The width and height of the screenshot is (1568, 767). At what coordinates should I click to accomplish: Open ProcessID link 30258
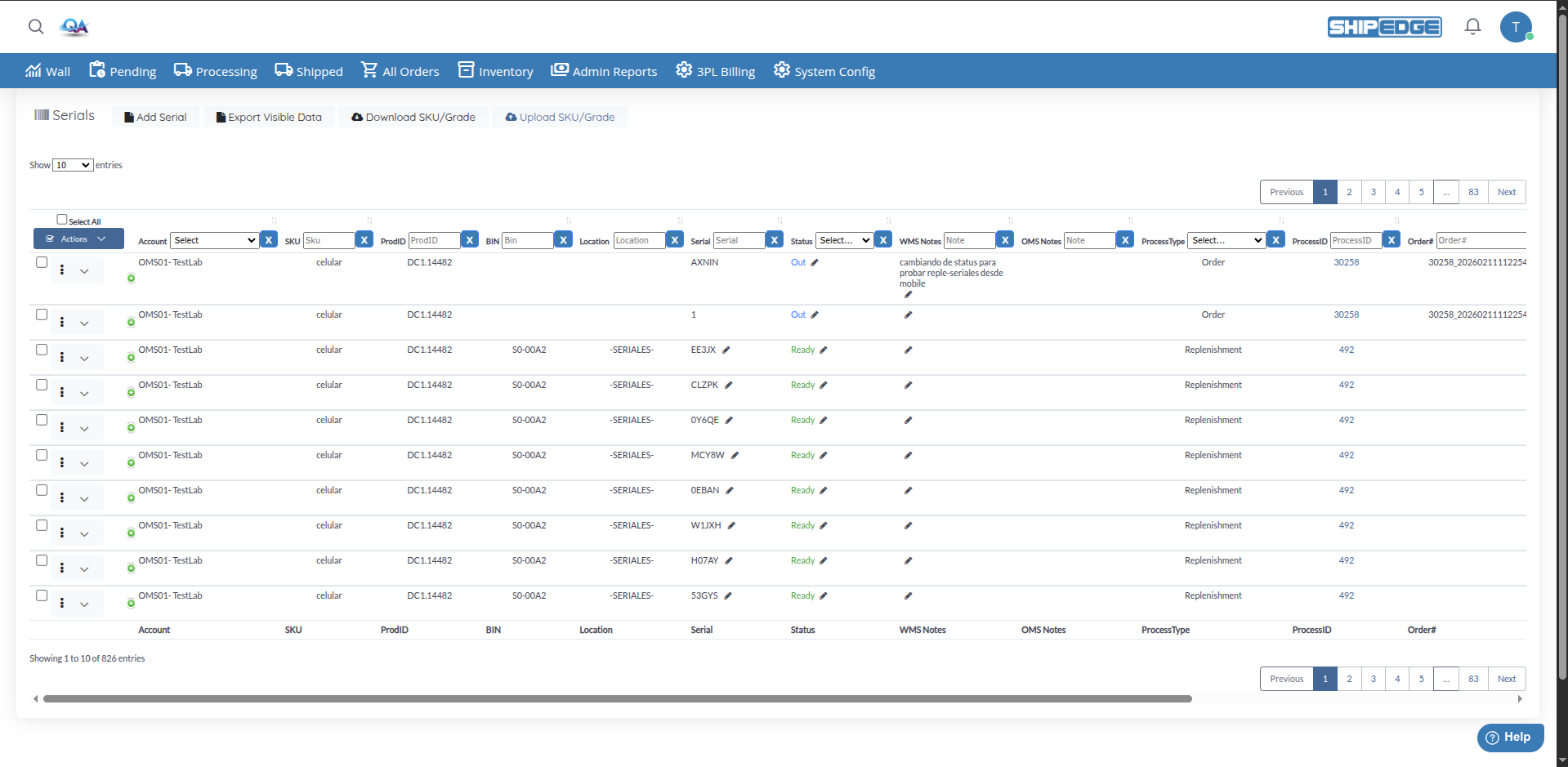1346,262
